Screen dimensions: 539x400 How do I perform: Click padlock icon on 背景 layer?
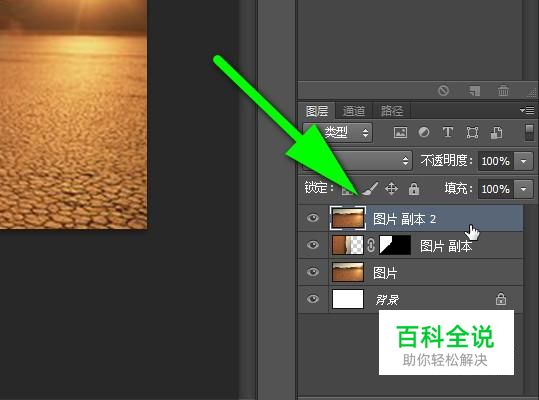coord(500,299)
